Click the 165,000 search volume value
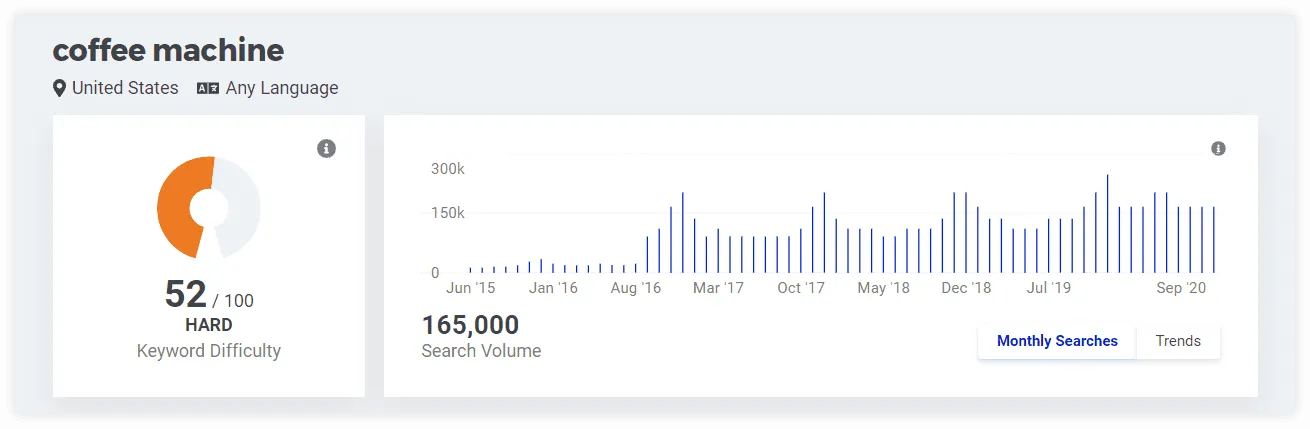This screenshot has width=1310, height=429. [x=470, y=325]
